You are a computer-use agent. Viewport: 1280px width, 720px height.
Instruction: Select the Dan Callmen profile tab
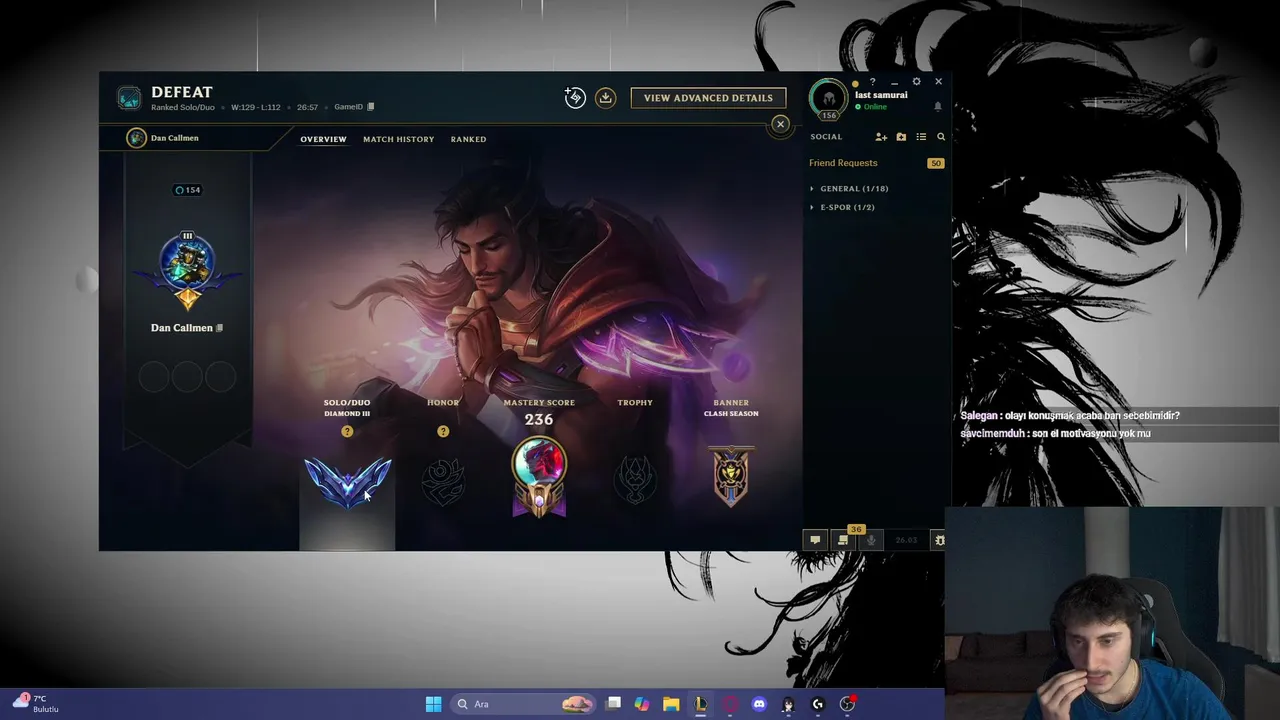click(x=163, y=138)
